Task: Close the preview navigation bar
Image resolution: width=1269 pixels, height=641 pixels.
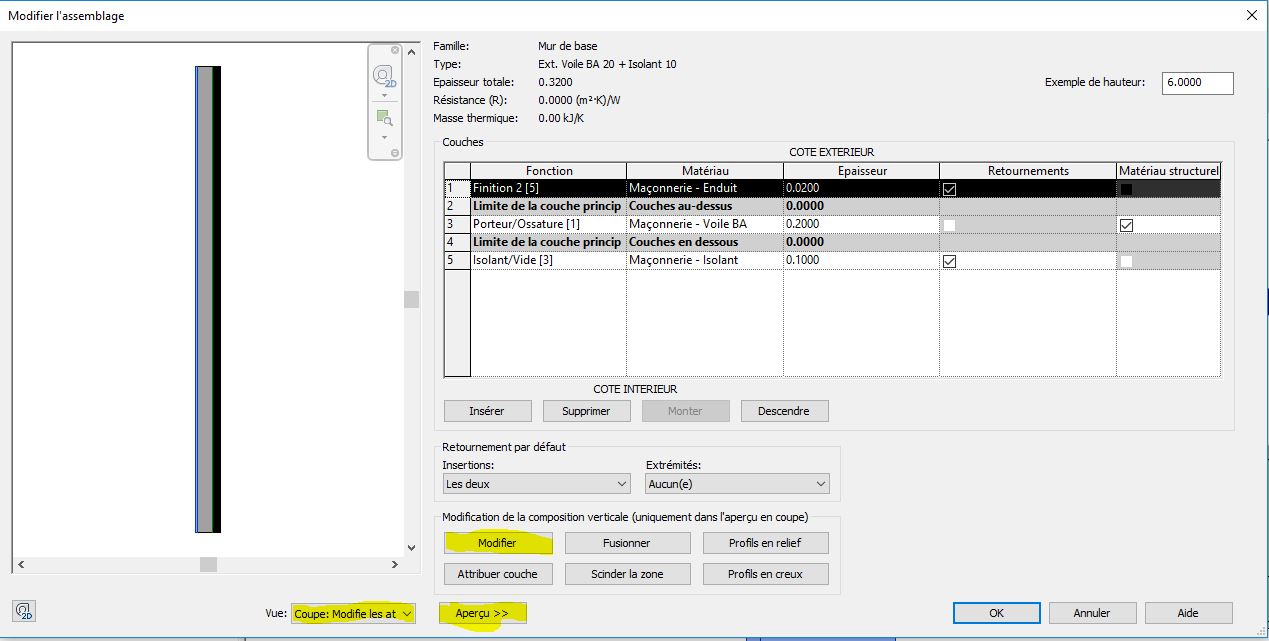Action: 395,50
